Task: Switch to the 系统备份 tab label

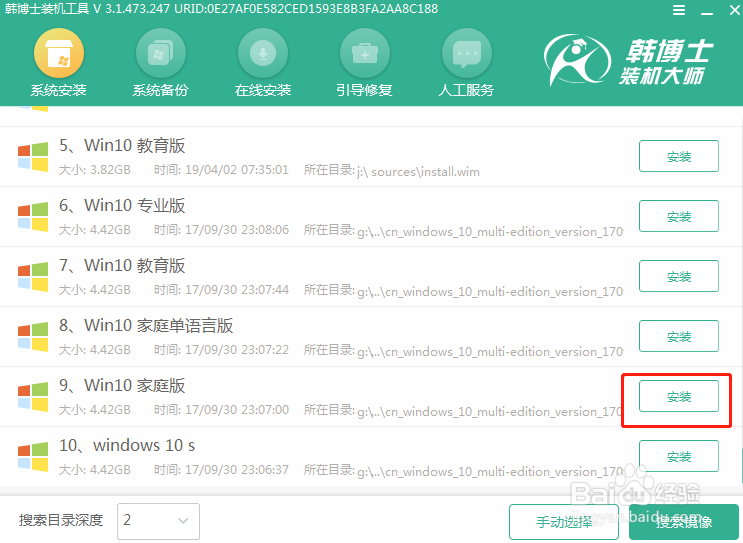Action: pyautogui.click(x=161, y=90)
